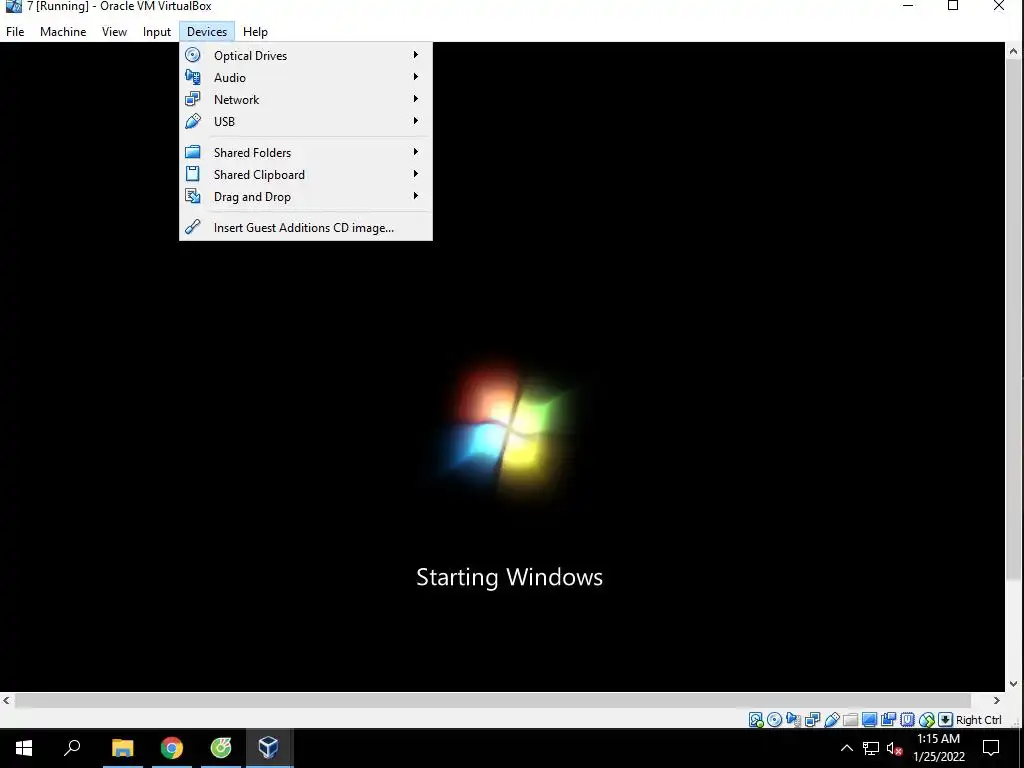The width and height of the screenshot is (1024, 768).
Task: Select the Network menu entry
Action: (306, 99)
